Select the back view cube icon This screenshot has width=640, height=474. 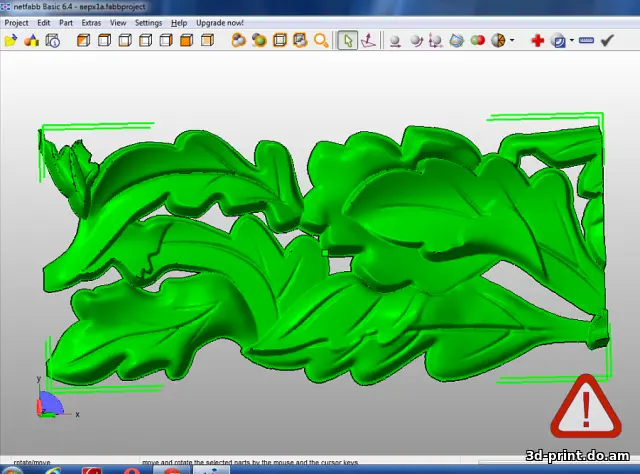pyautogui.click(x=207, y=40)
